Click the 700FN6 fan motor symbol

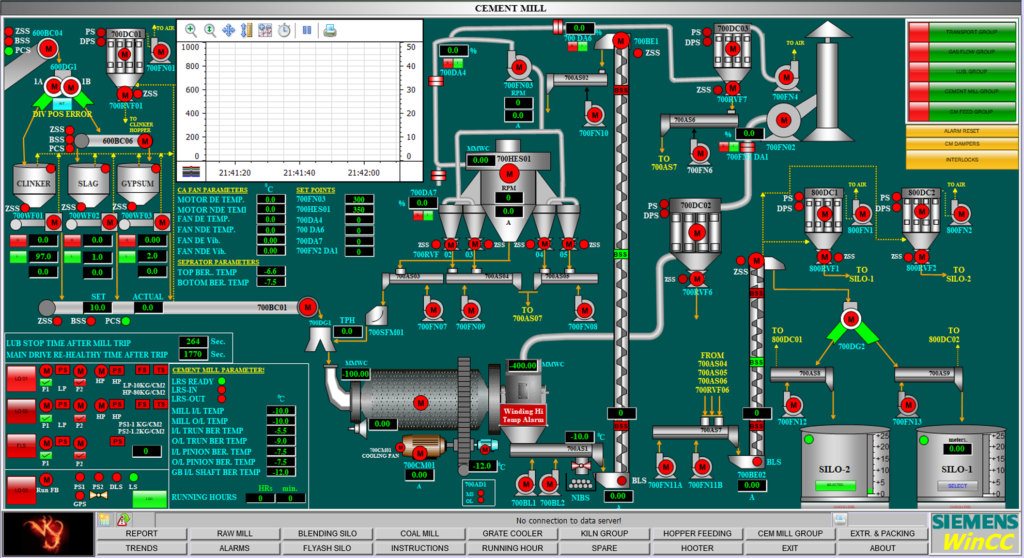pyautogui.click(x=700, y=154)
